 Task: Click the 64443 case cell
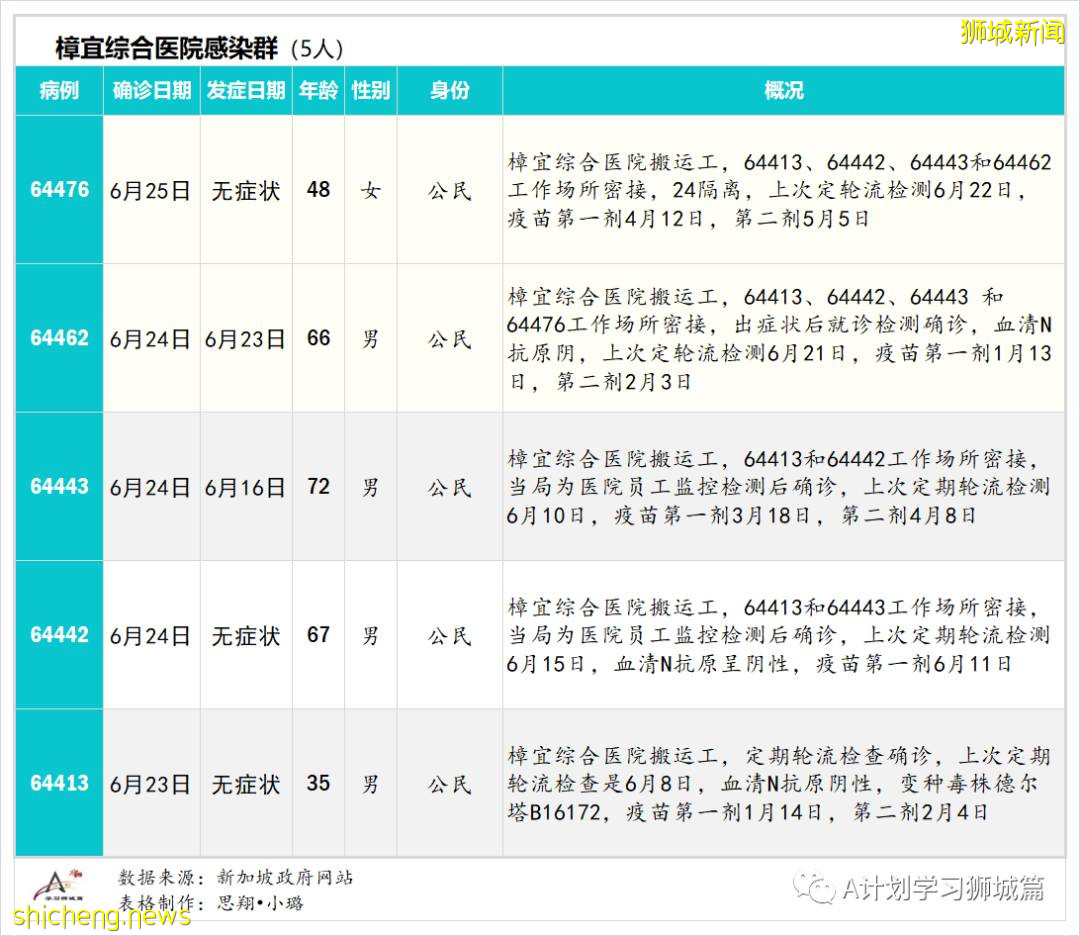tap(58, 486)
